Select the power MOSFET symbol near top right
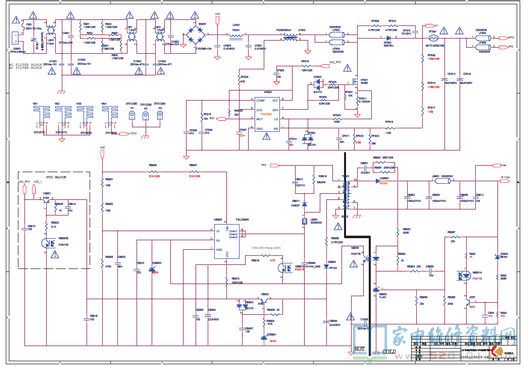This screenshot has width=525, height=367. pos(357,81)
